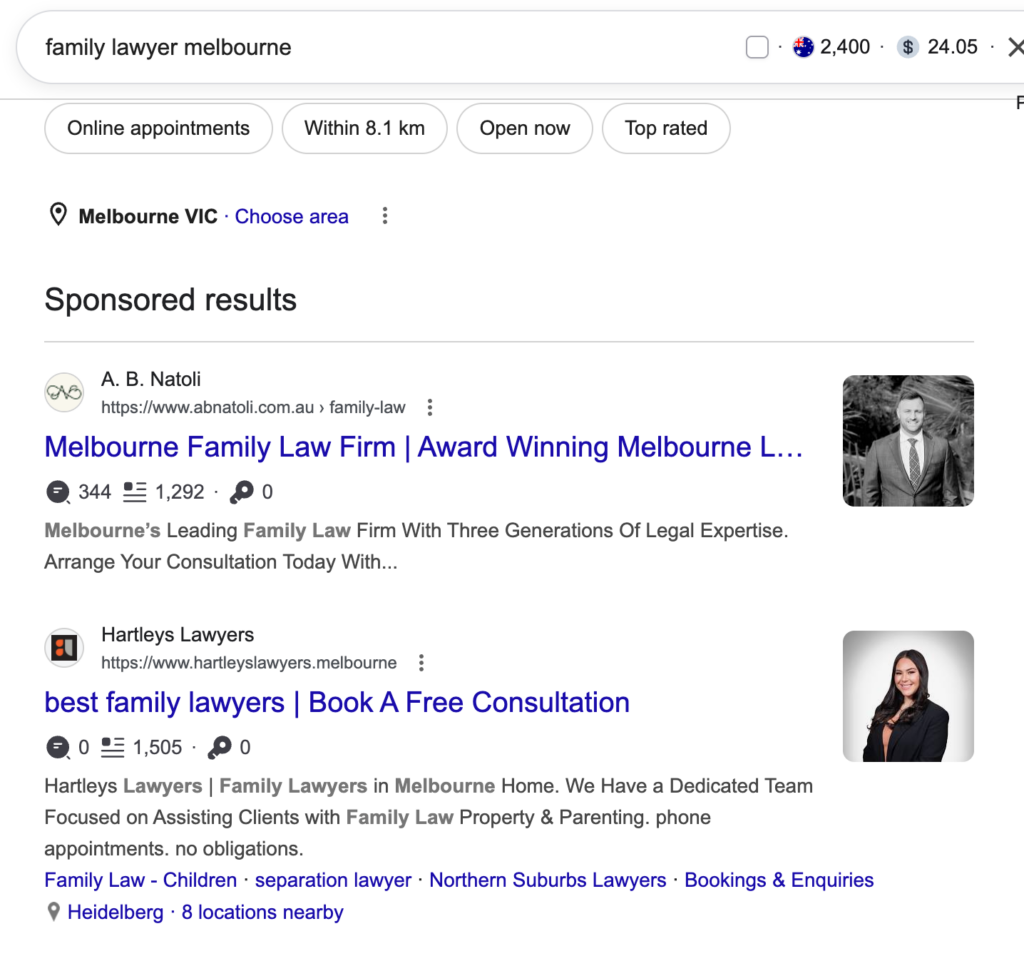Click the abnatoli.com.au family-law URL

pyautogui.click(x=253, y=408)
